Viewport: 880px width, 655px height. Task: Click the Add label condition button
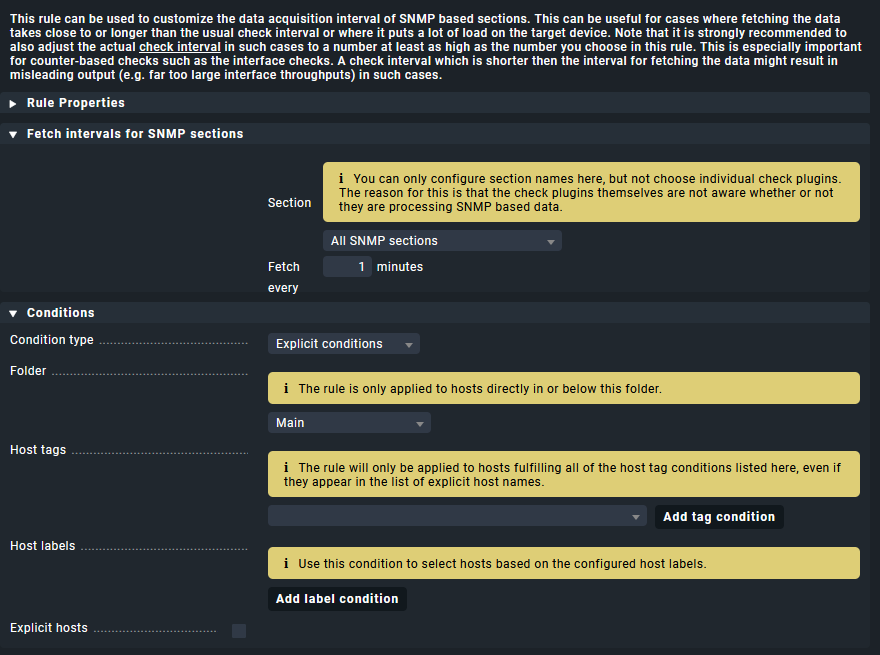pos(337,599)
